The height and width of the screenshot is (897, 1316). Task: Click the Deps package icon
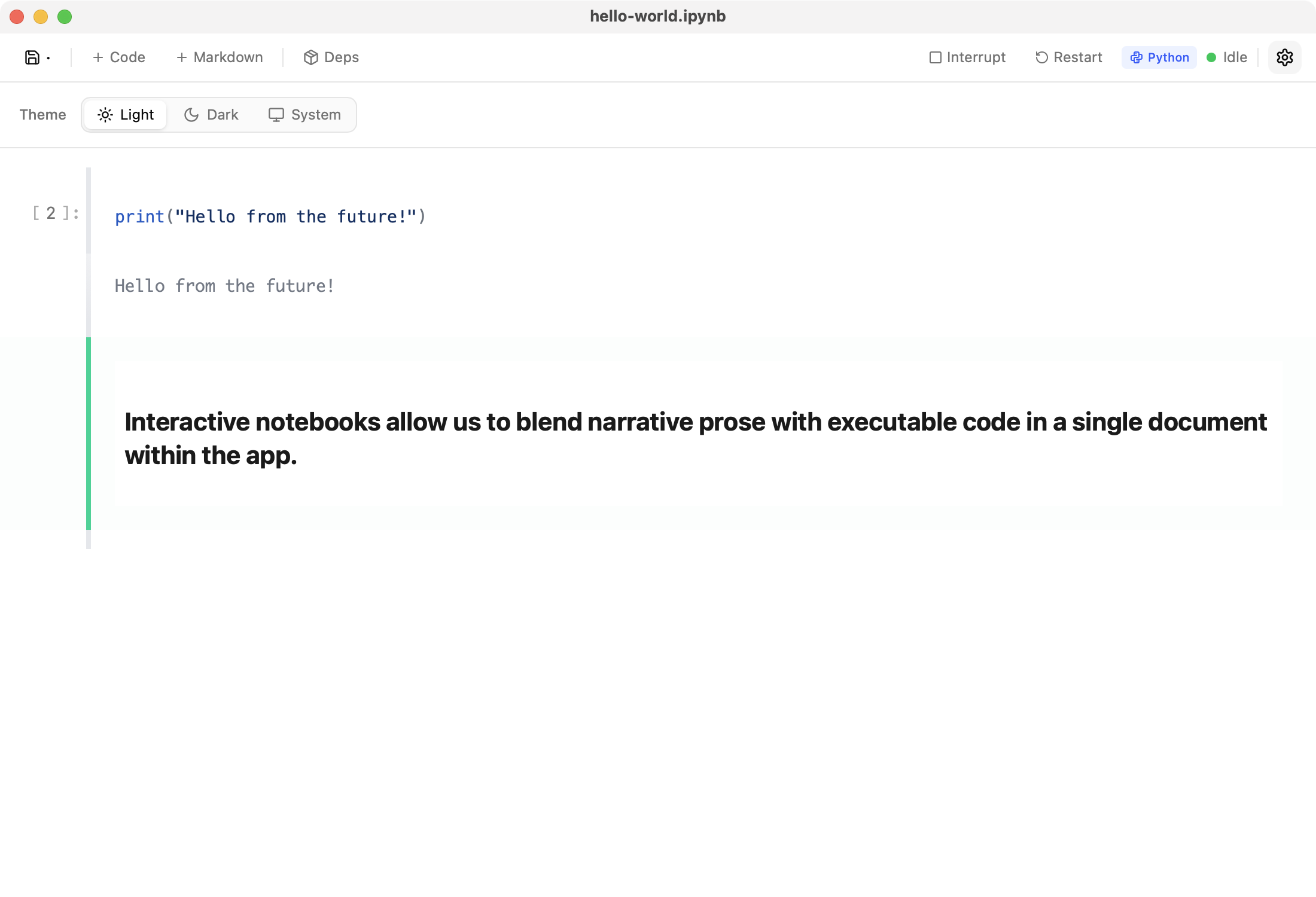tap(310, 57)
